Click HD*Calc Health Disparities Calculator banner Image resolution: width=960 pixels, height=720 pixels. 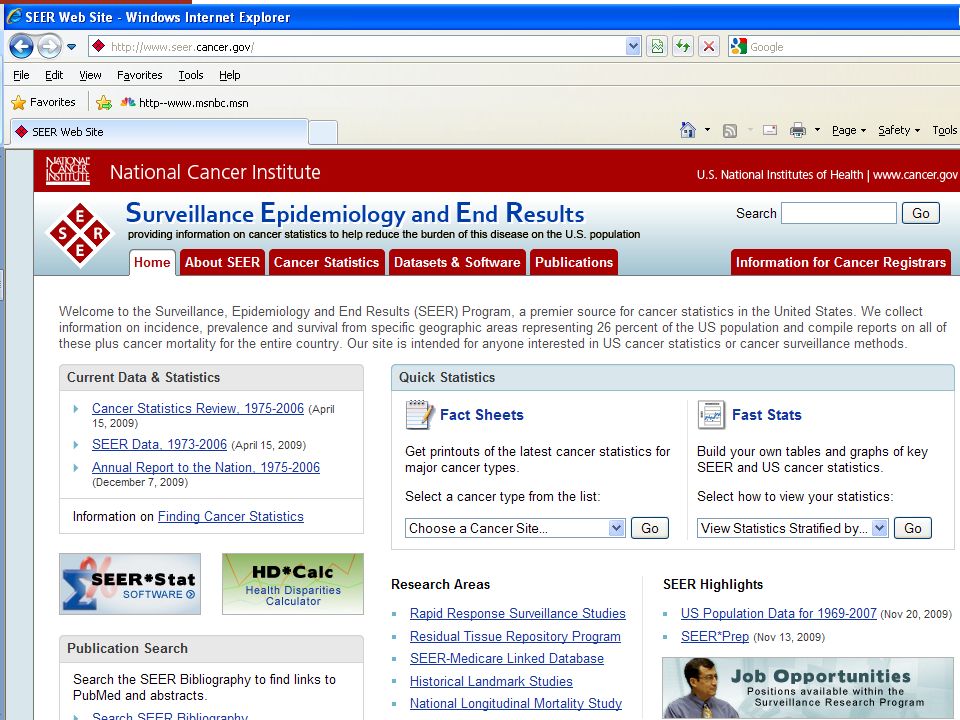(x=293, y=584)
